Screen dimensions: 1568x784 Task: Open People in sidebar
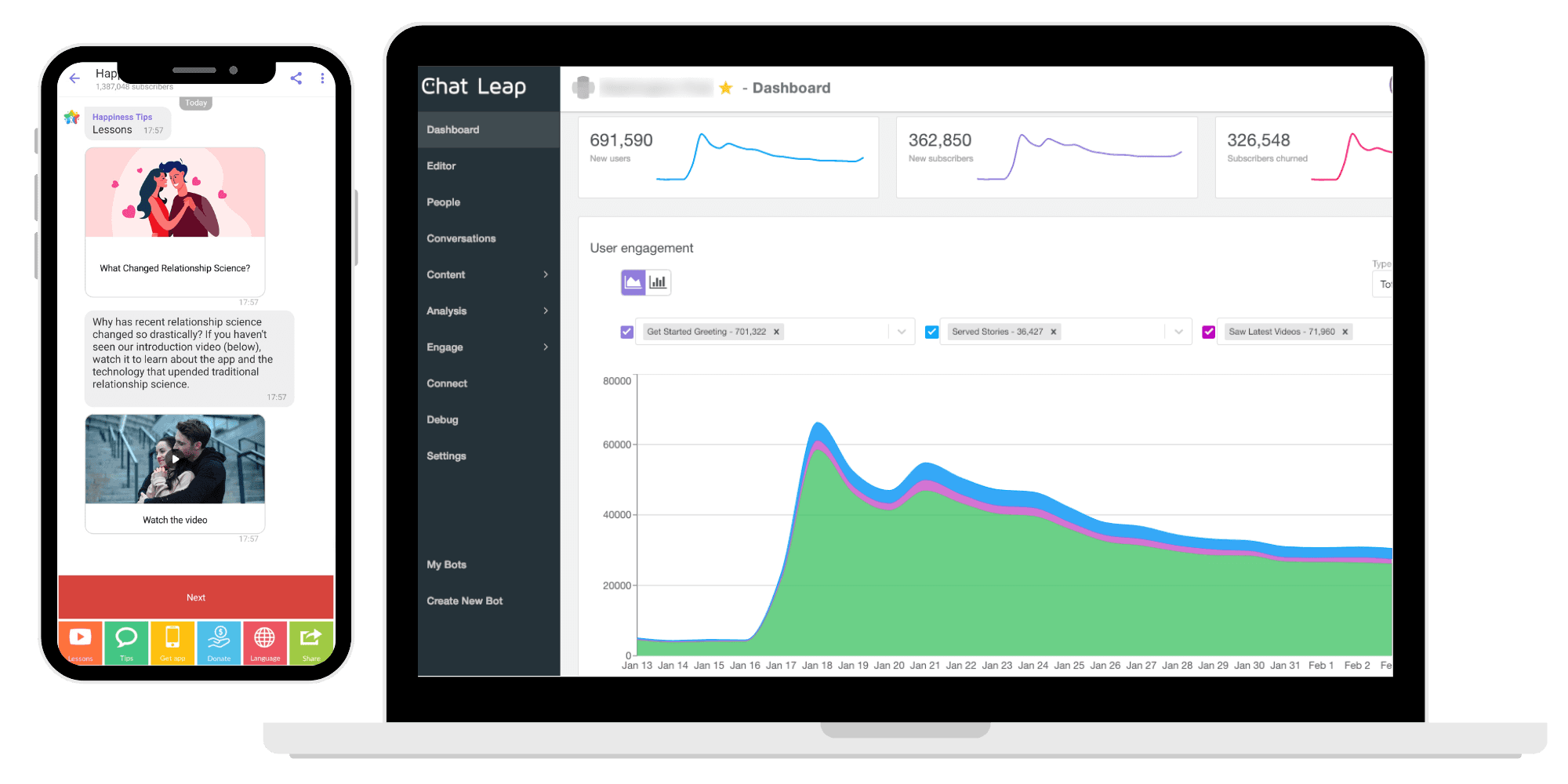488,201
